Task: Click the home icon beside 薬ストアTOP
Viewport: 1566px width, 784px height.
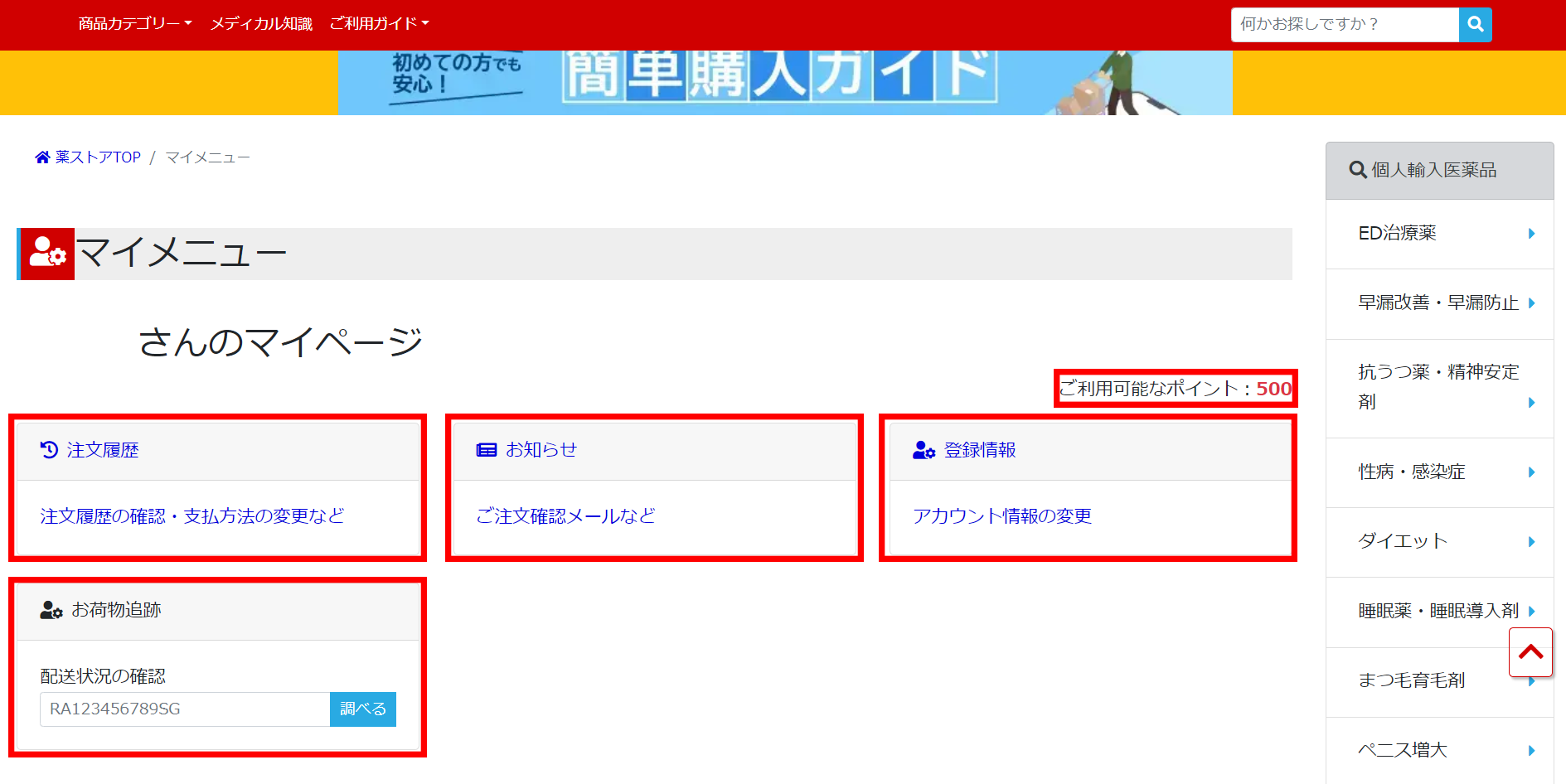Action: 41,156
